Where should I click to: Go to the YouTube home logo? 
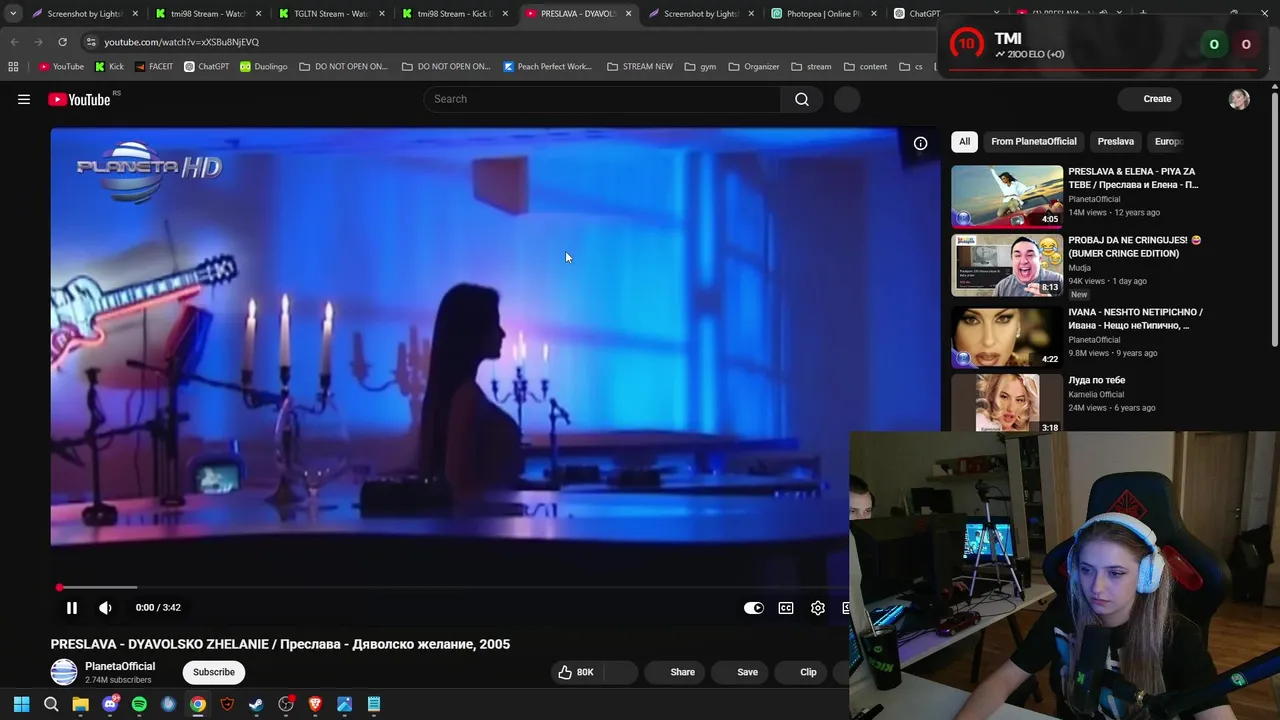79,99
